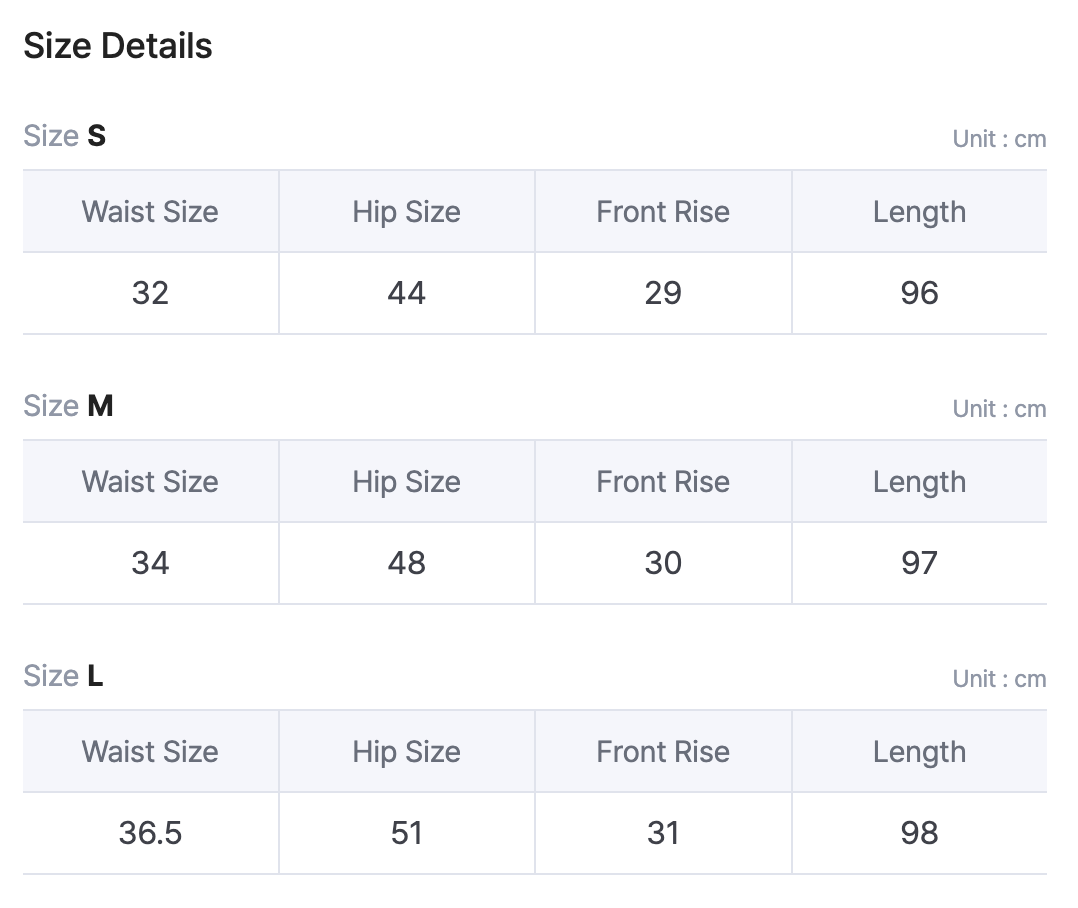Select waist value 32 in Size S

tap(150, 293)
